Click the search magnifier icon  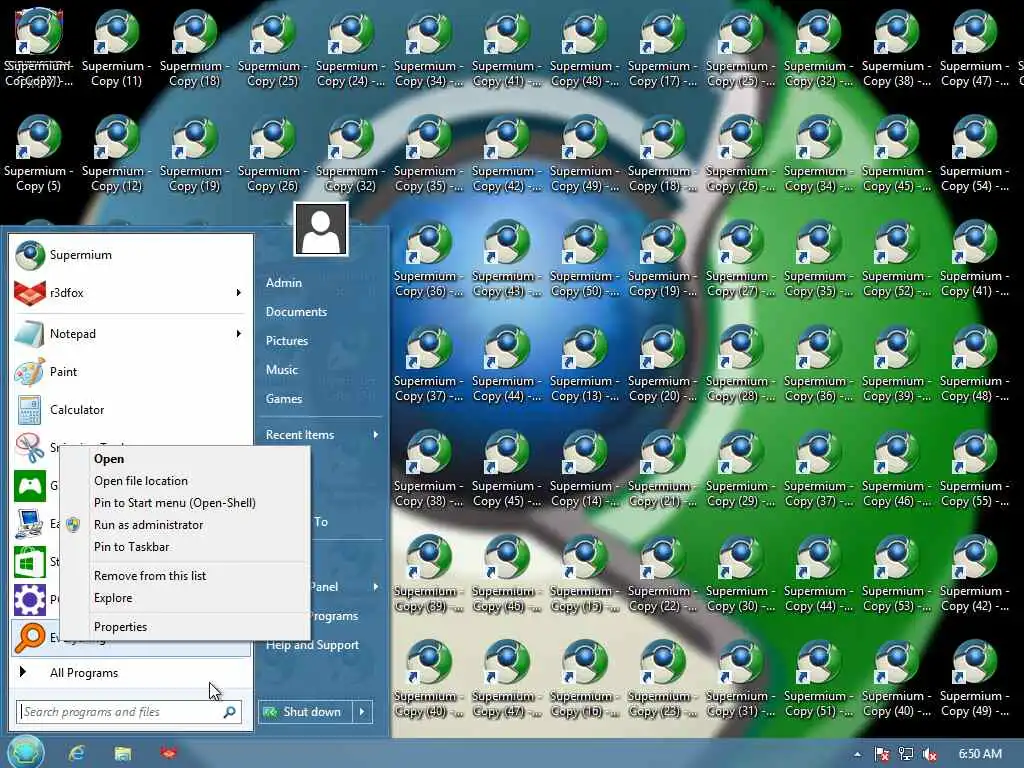(x=229, y=712)
